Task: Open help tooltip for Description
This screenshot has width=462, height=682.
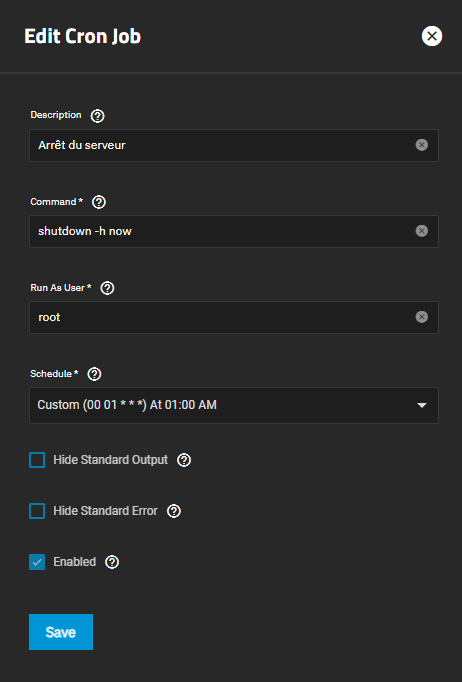Action: pos(97,116)
